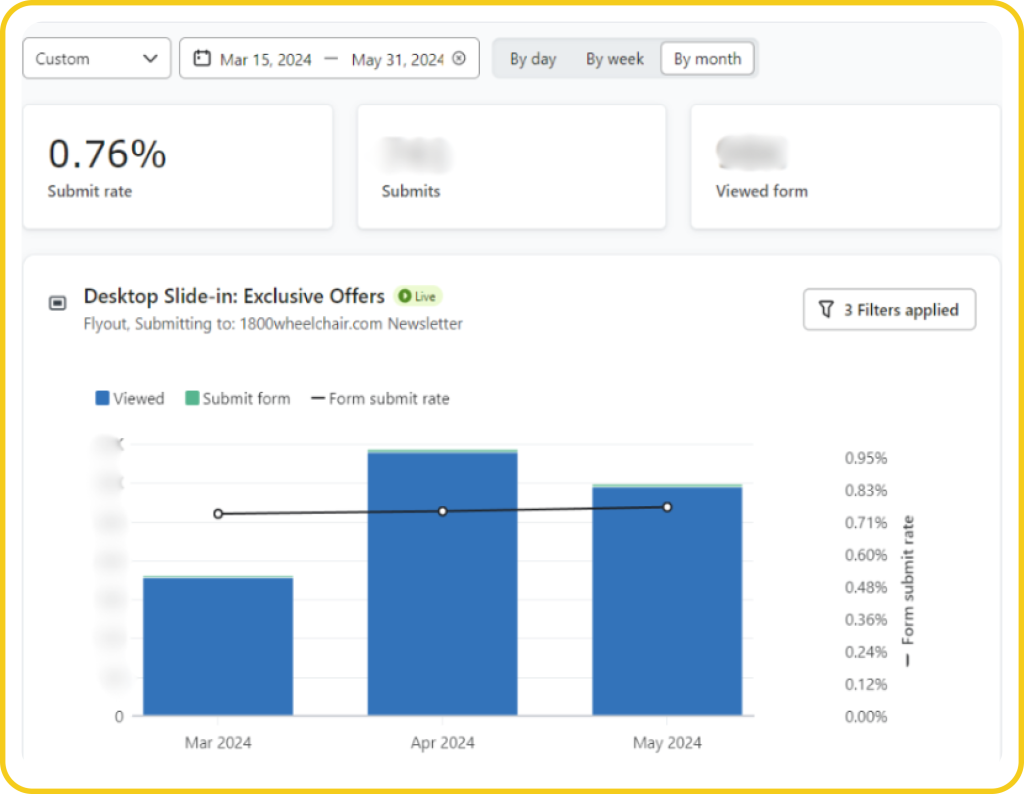1024x794 pixels.
Task: Click the Mar 2024 submit rate data point
Action: (x=218, y=514)
